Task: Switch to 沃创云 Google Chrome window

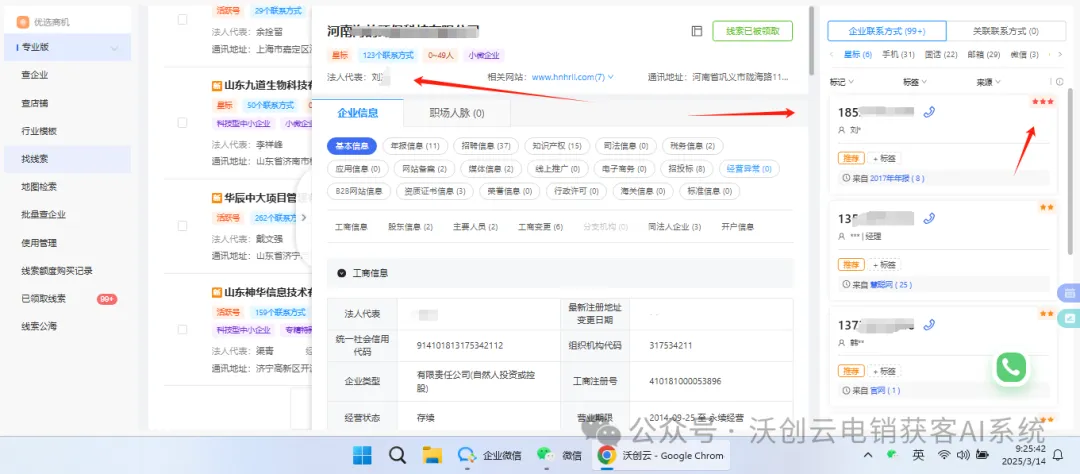Action: pyautogui.click(x=661, y=455)
